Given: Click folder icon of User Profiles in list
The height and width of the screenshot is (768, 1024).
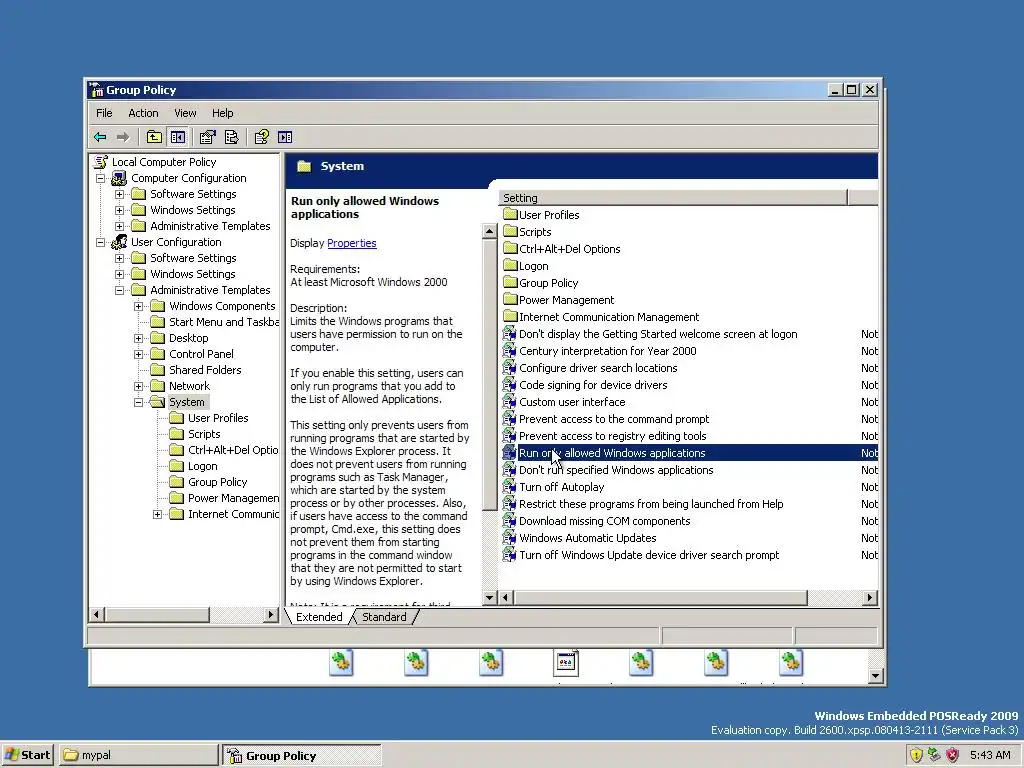Looking at the screenshot, I should (510, 214).
